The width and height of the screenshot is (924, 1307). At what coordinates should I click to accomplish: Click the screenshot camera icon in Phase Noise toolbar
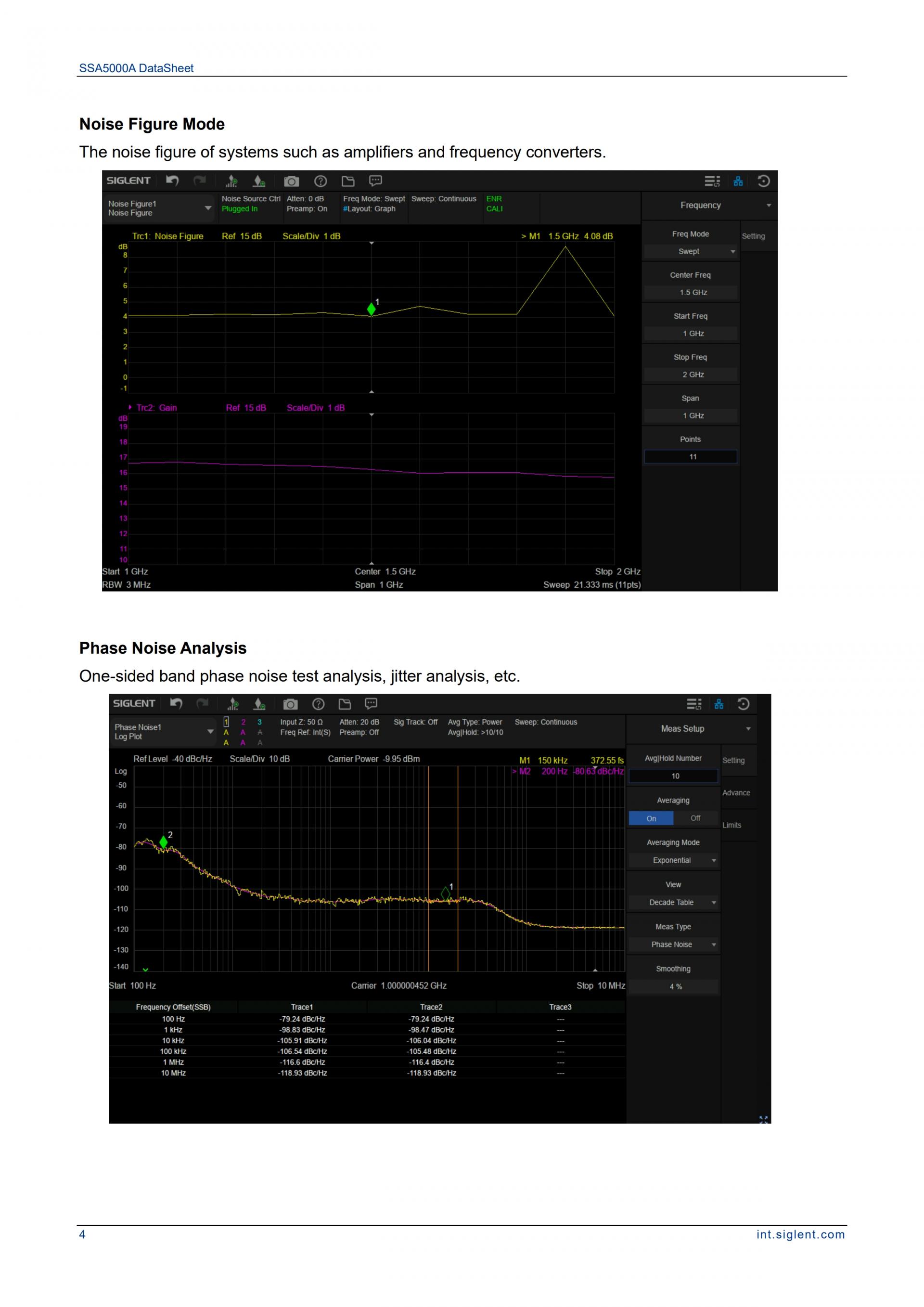coord(290,704)
